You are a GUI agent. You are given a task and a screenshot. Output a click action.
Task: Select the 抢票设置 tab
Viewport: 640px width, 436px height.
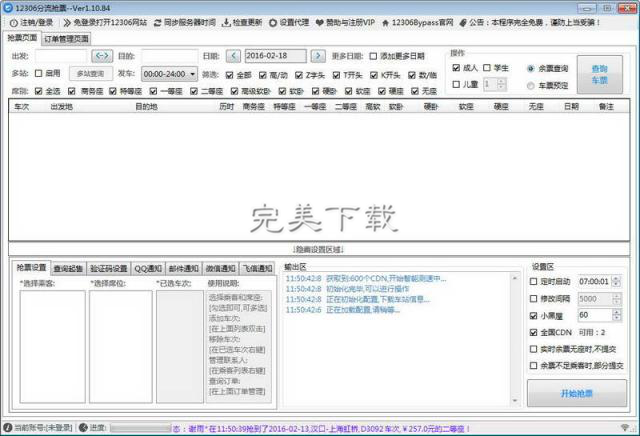click(31, 267)
